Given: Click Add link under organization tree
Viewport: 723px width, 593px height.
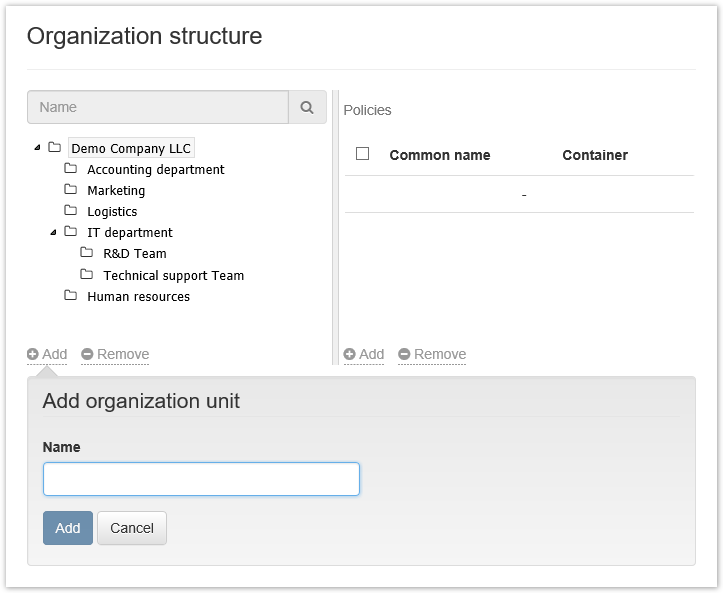Looking at the screenshot, I should 48,354.
